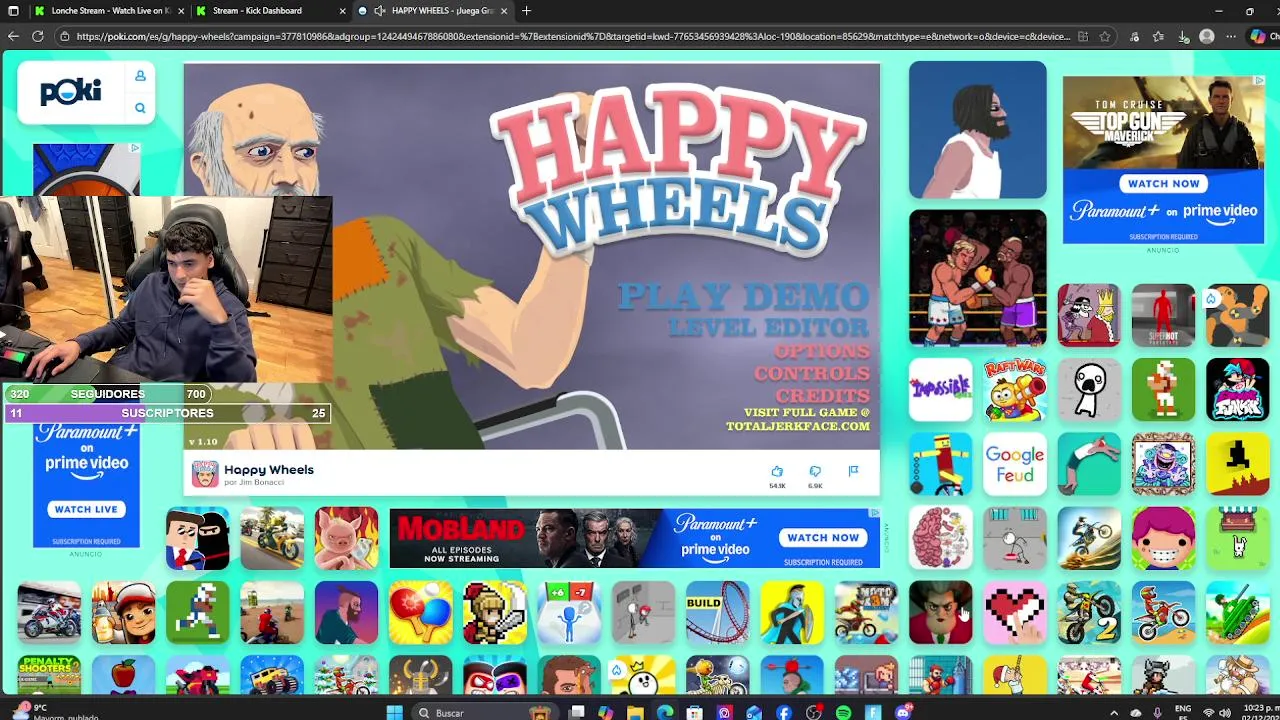This screenshot has height=720, width=1280.
Task: Open LEVEL EDITOR in game menu
Action: (769, 327)
